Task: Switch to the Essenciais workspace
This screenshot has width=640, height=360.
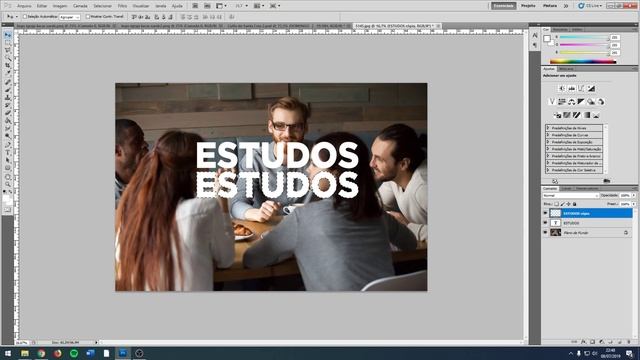Action: [503, 6]
